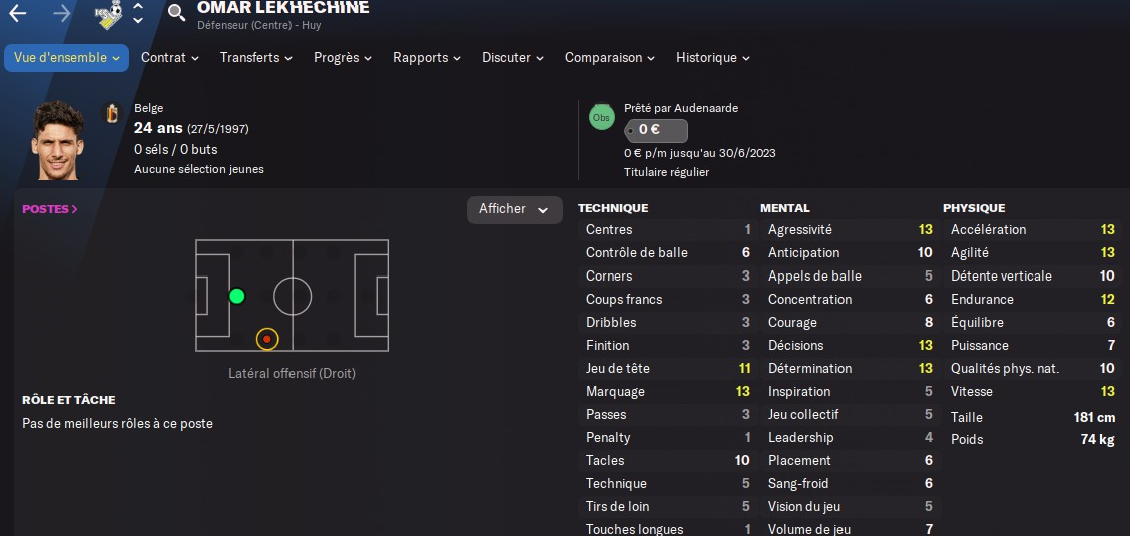Select the circled right-back position on pitch
This screenshot has height=536, width=1135.
click(x=267, y=339)
